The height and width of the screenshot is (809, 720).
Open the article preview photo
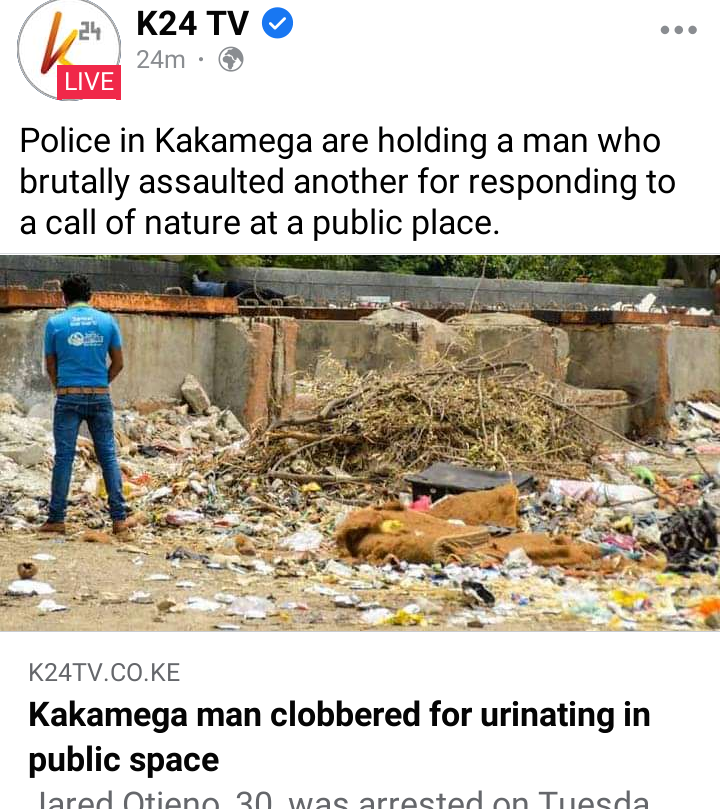(x=360, y=443)
